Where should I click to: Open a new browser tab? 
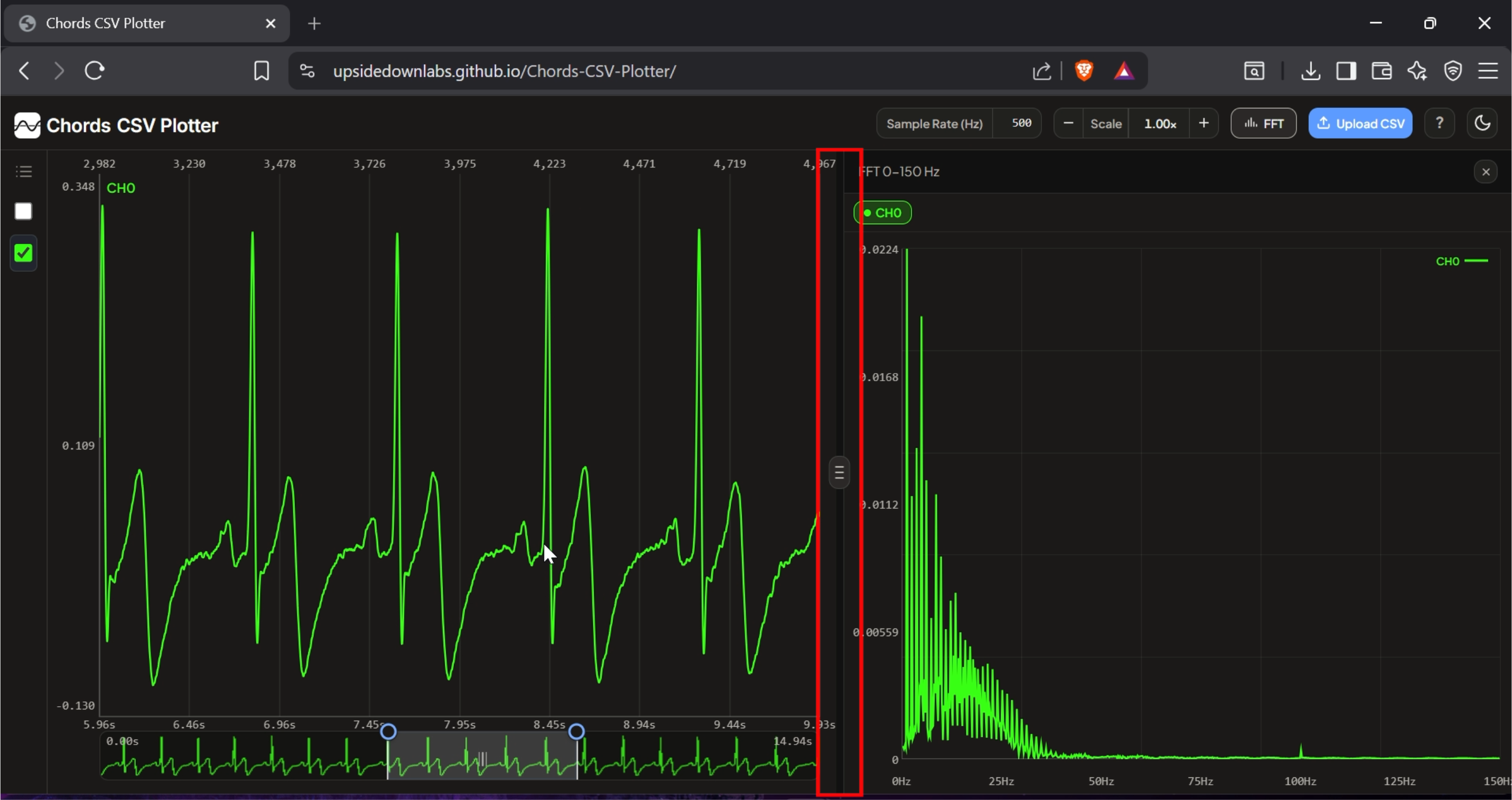pos(314,24)
